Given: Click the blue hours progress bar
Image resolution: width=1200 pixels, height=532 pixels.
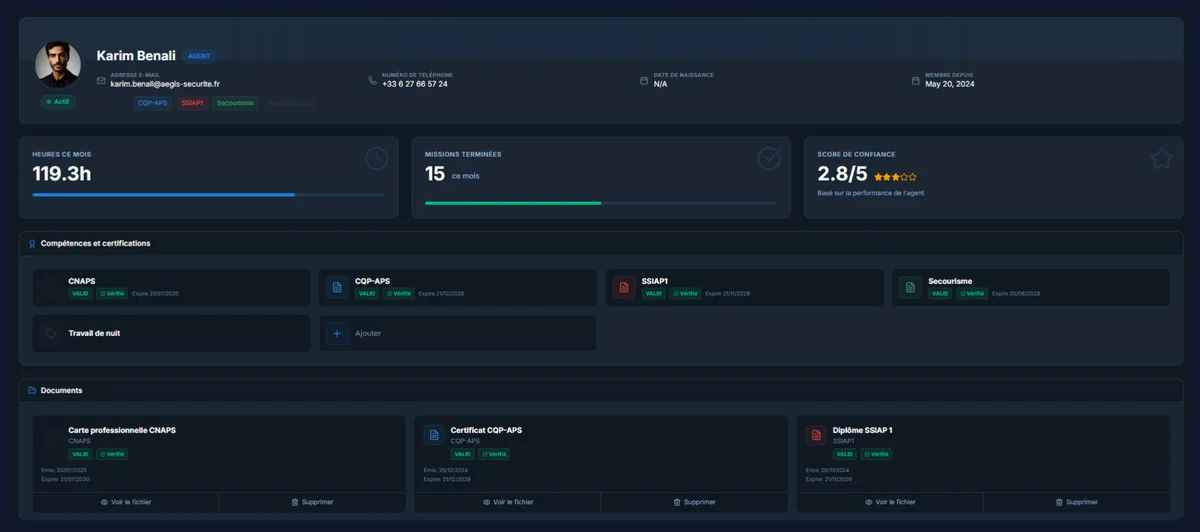Looking at the screenshot, I should (163, 195).
